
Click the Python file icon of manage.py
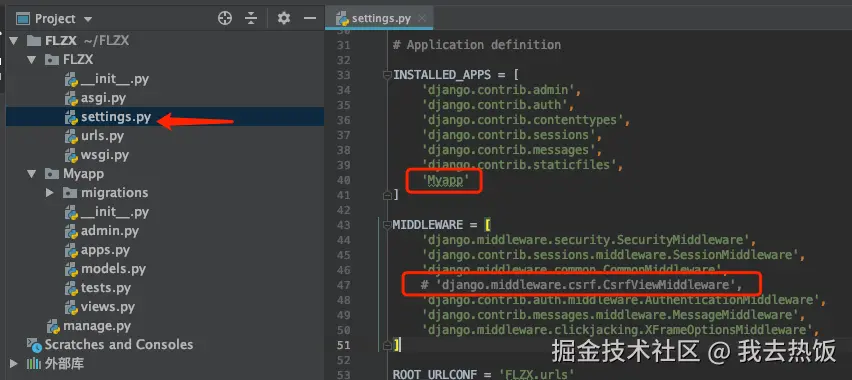pos(53,326)
